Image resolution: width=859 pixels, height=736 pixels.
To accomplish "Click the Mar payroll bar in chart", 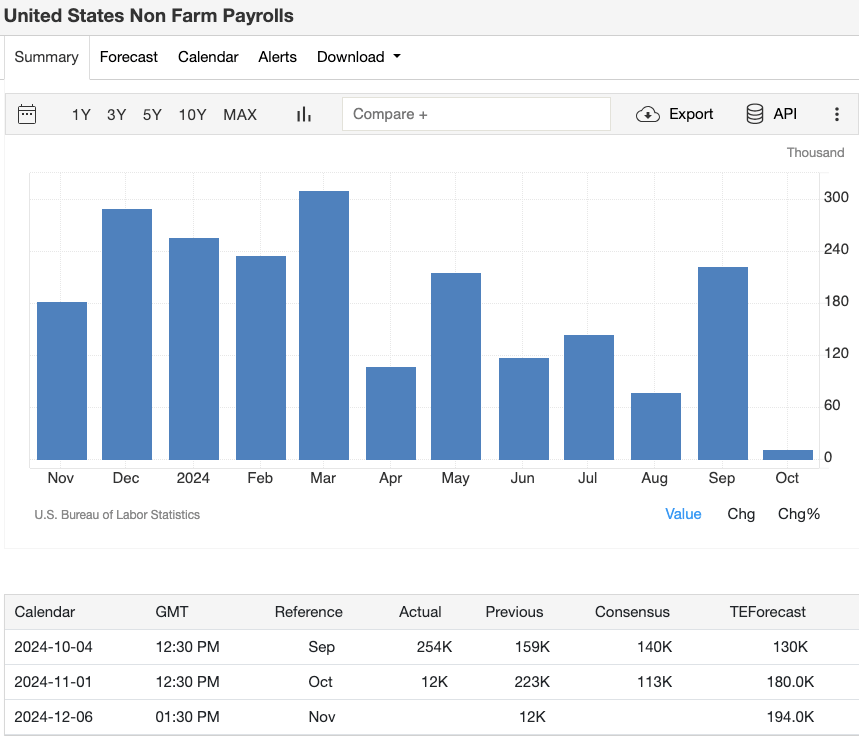I will [322, 320].
